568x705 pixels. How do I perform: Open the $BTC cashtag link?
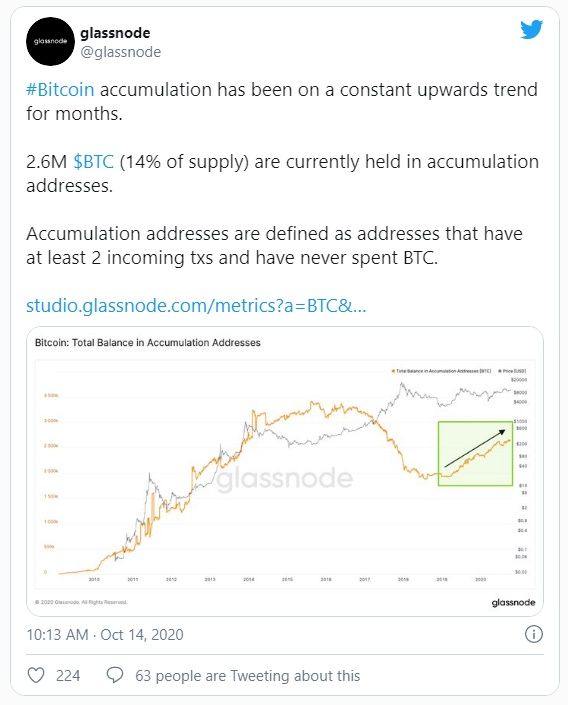pyautogui.click(x=94, y=161)
